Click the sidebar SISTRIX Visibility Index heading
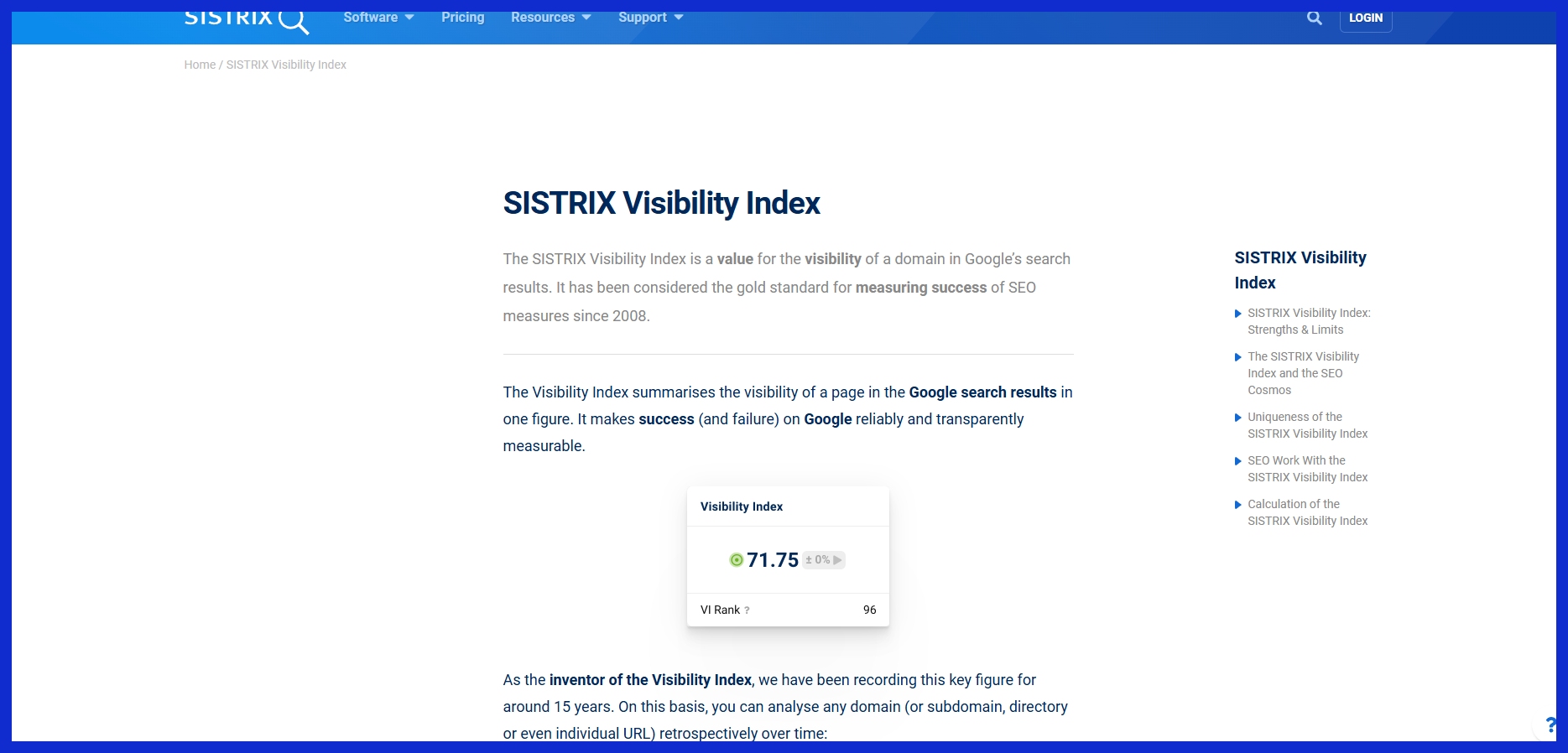The width and height of the screenshot is (1568, 753). click(1300, 270)
